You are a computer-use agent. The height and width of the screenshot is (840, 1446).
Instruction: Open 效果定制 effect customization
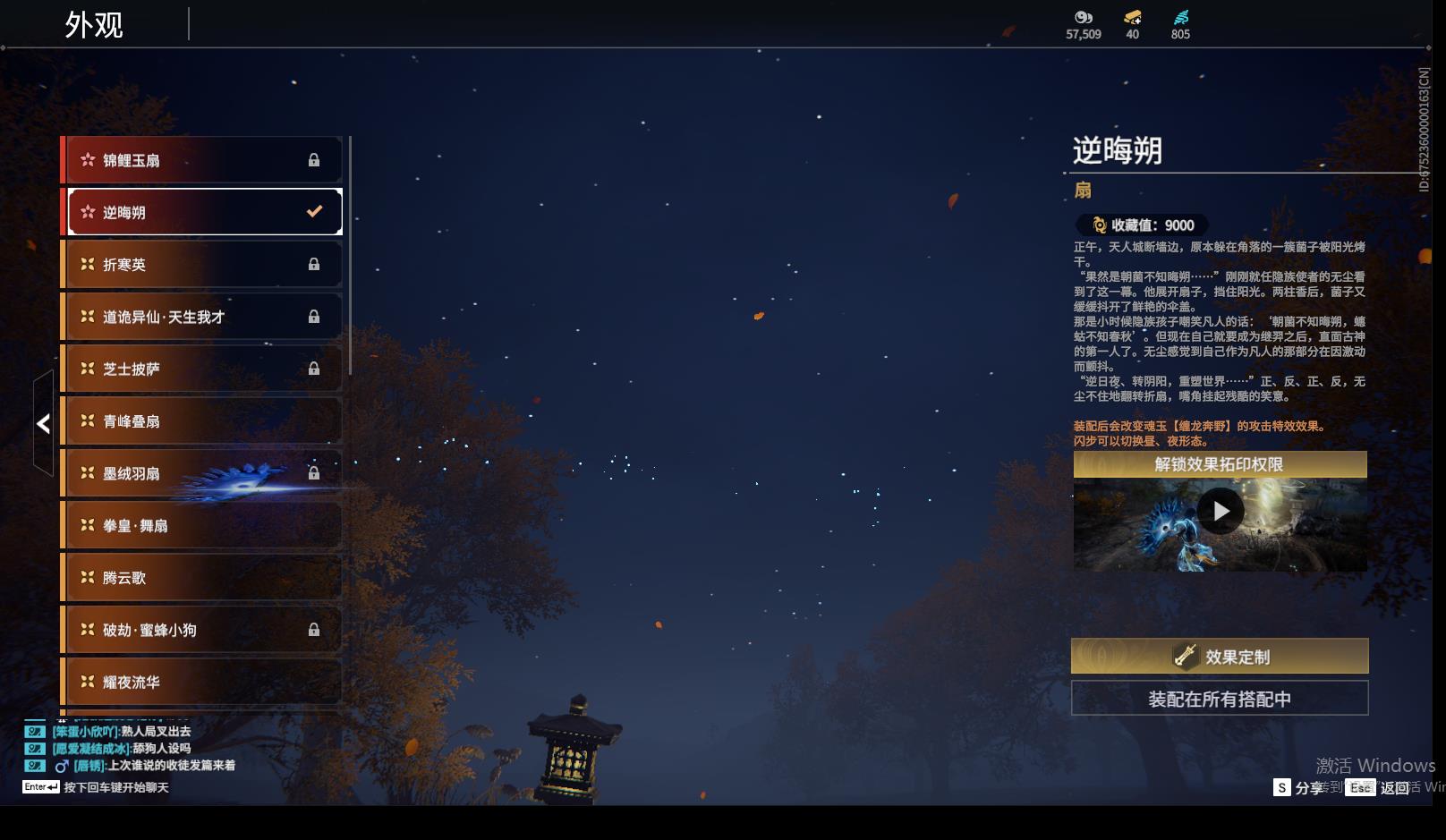[x=1220, y=656]
